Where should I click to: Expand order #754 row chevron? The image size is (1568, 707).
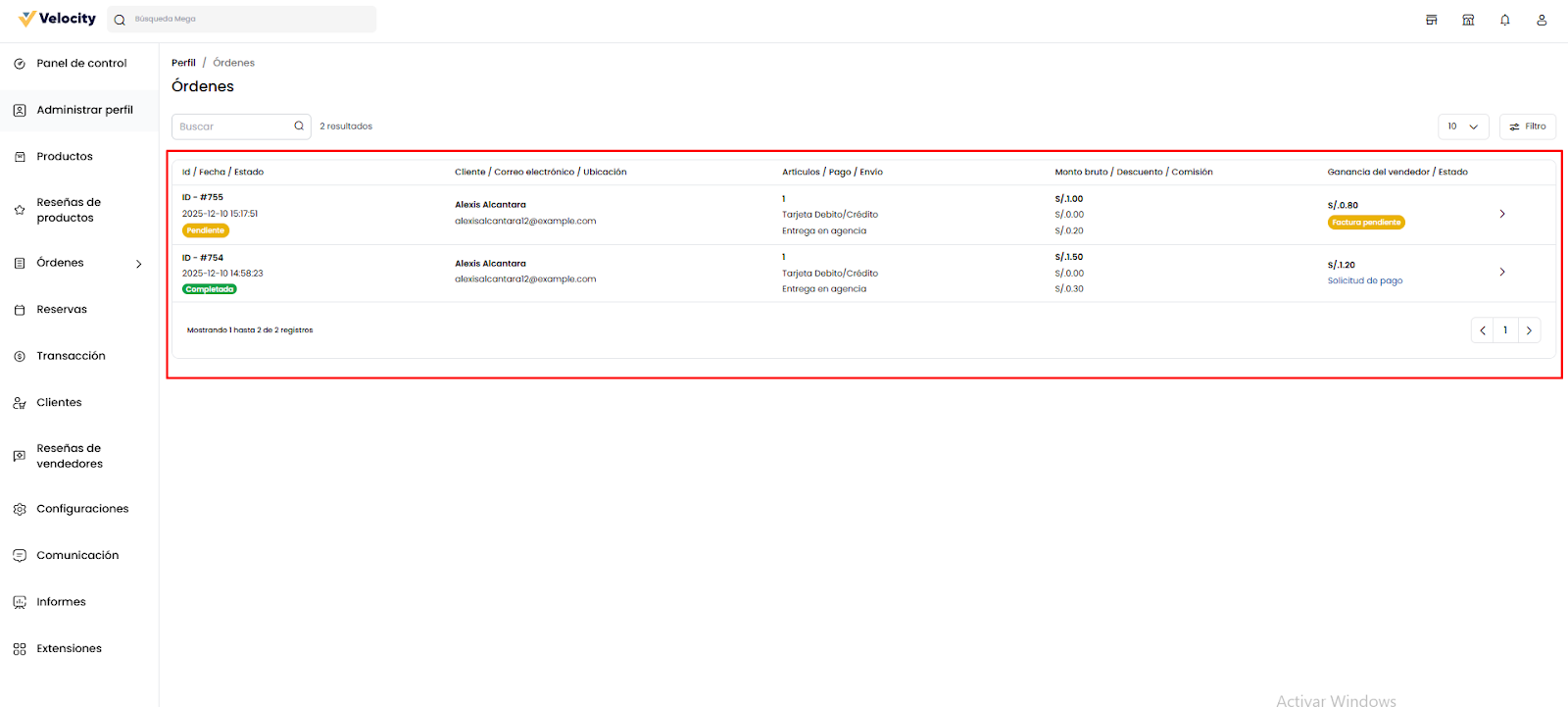click(x=1502, y=272)
